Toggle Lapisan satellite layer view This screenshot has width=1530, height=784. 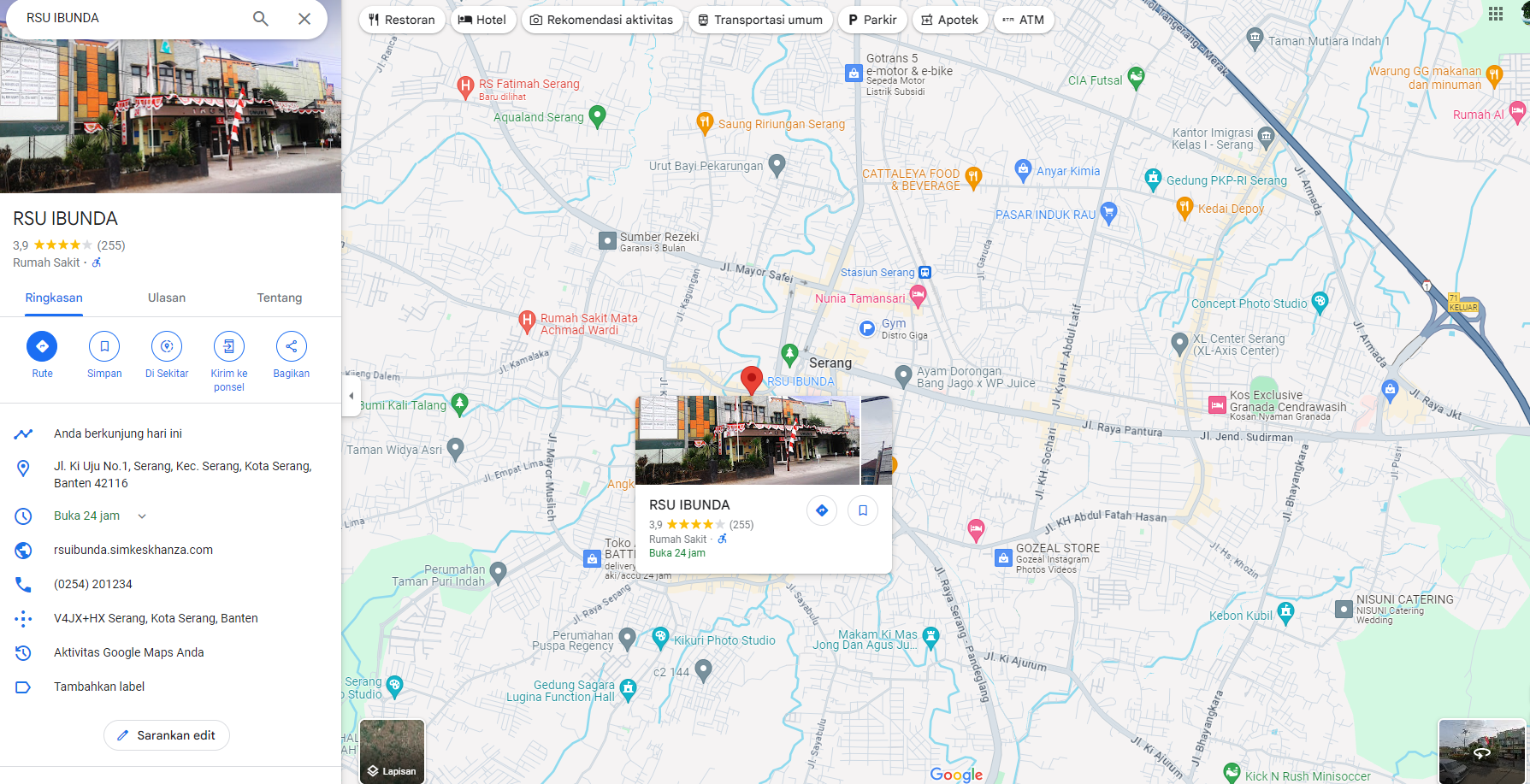[x=392, y=751]
